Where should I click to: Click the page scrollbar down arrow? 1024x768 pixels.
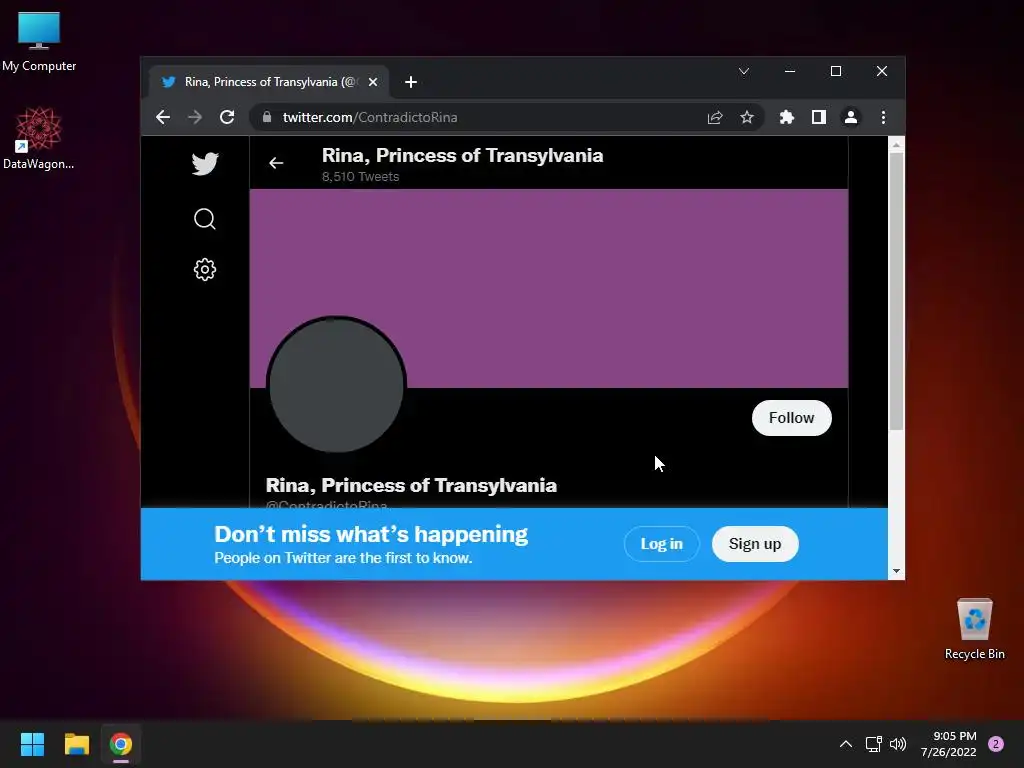click(897, 571)
